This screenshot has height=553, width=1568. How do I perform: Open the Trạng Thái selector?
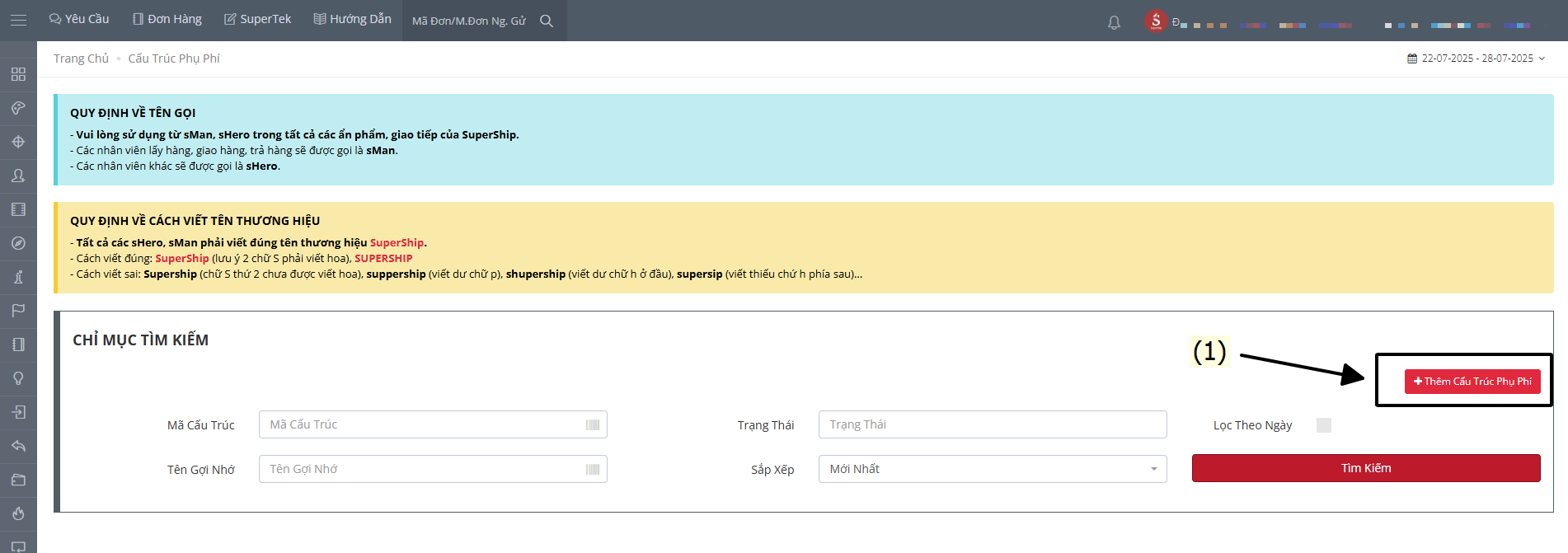click(x=993, y=424)
